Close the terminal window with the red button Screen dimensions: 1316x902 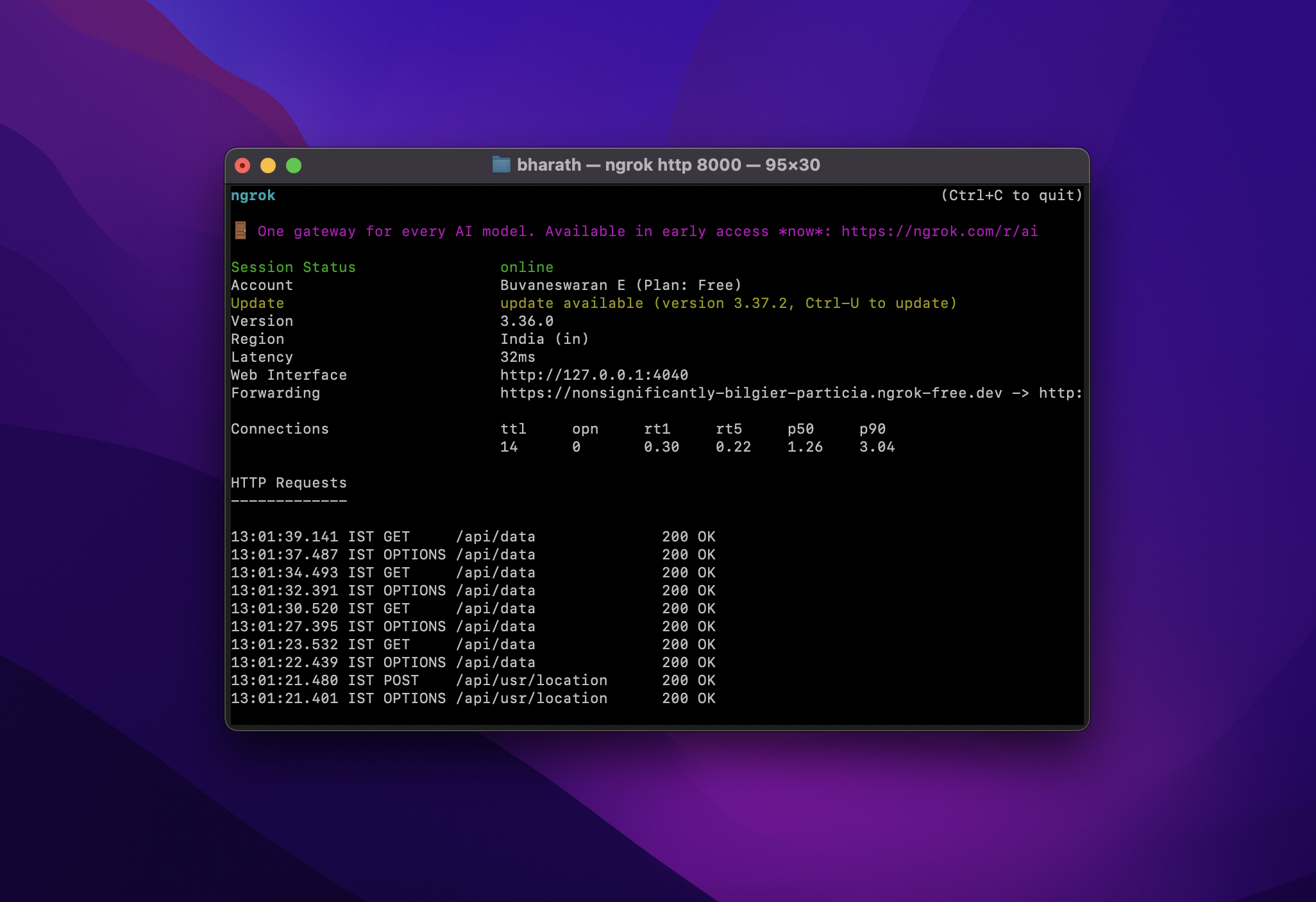(242, 166)
